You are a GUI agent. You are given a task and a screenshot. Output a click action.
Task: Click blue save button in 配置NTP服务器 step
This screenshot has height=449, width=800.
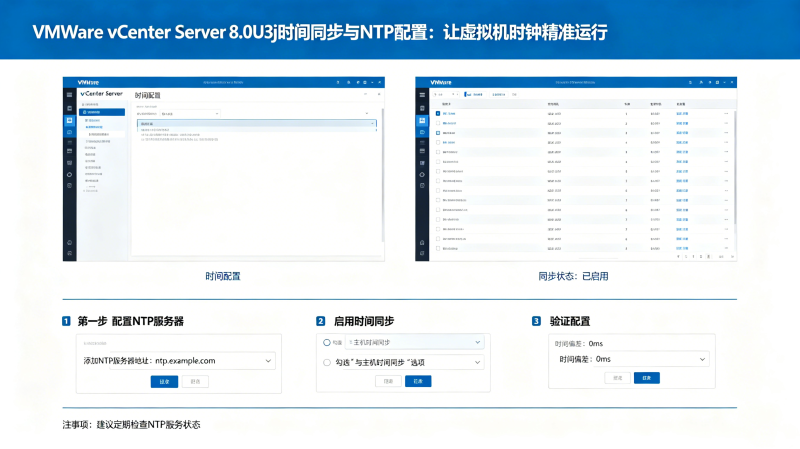164,382
